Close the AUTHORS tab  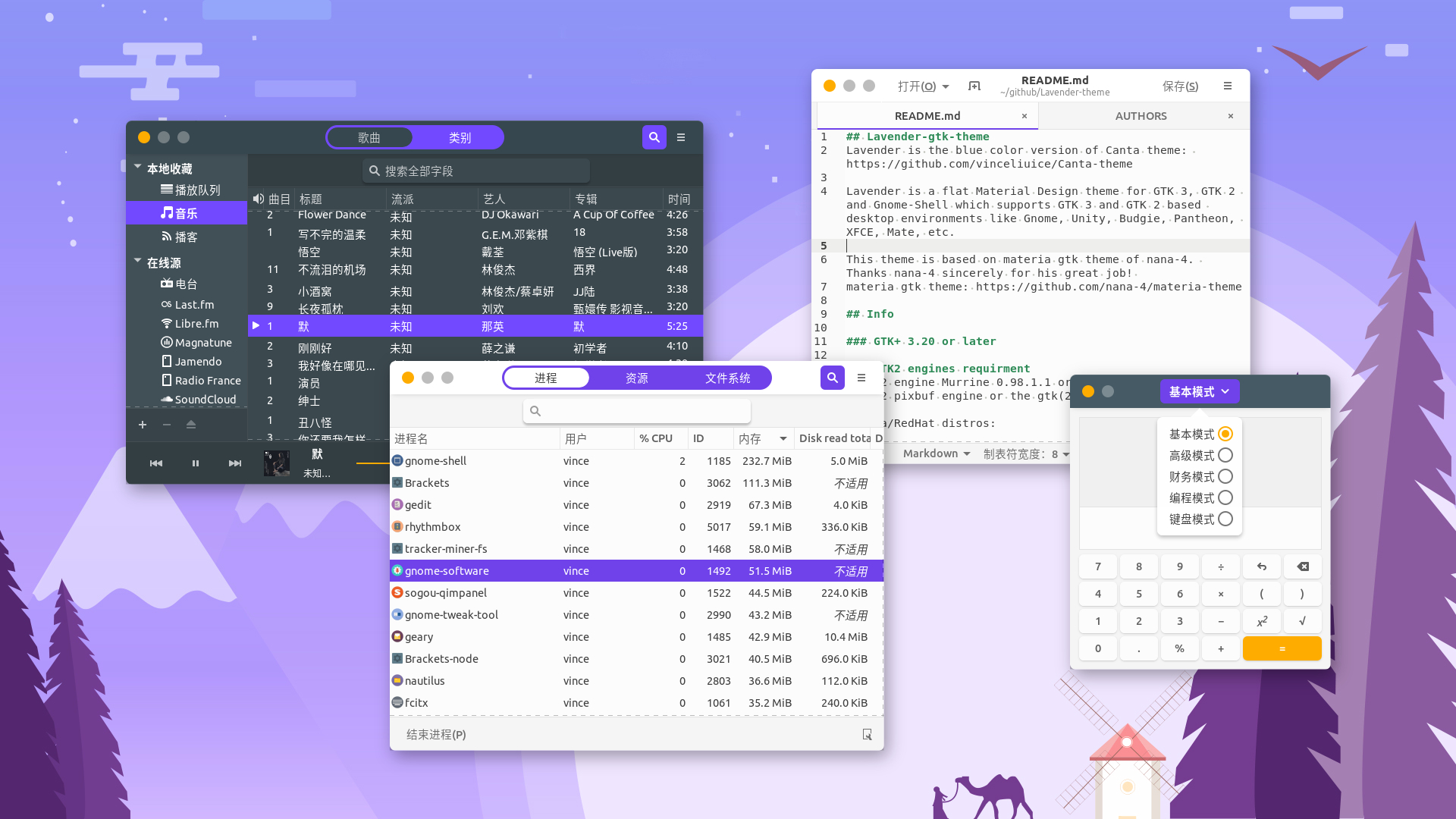[x=1231, y=116]
